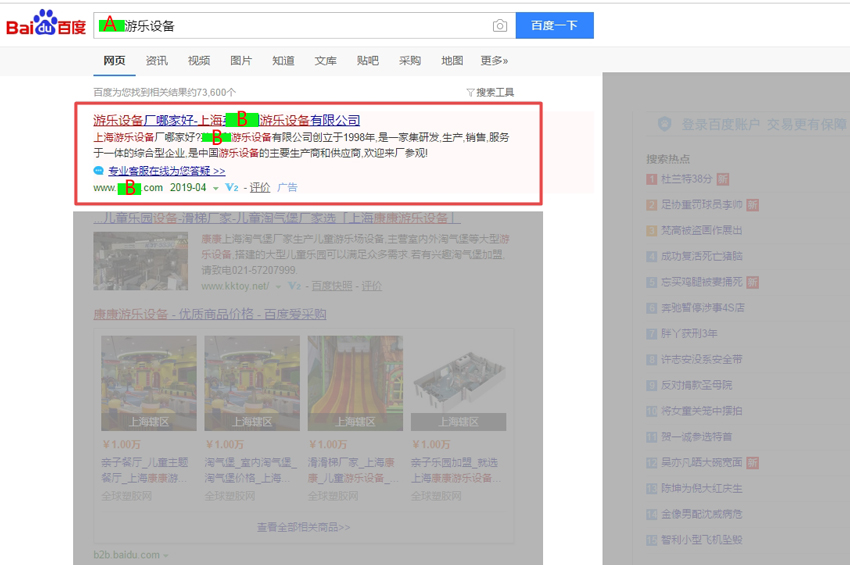This screenshot has height=565, width=850.
Task: Click the 广告 label
Action: [287, 188]
